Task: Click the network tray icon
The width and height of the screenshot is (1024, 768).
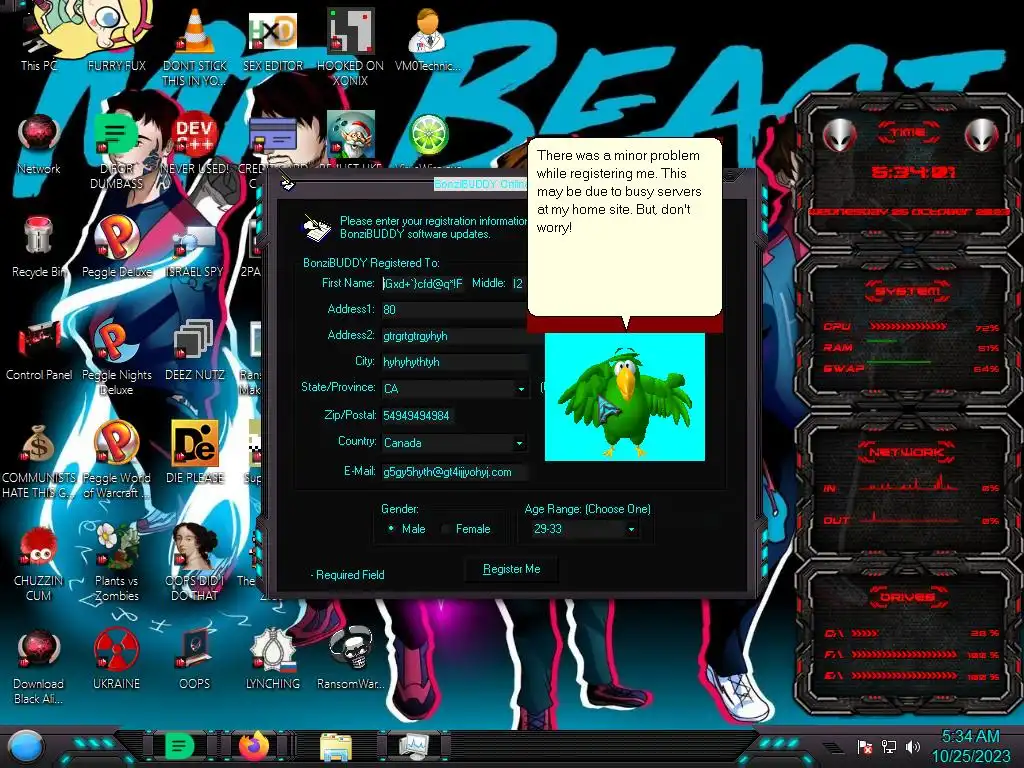Action: click(889, 746)
